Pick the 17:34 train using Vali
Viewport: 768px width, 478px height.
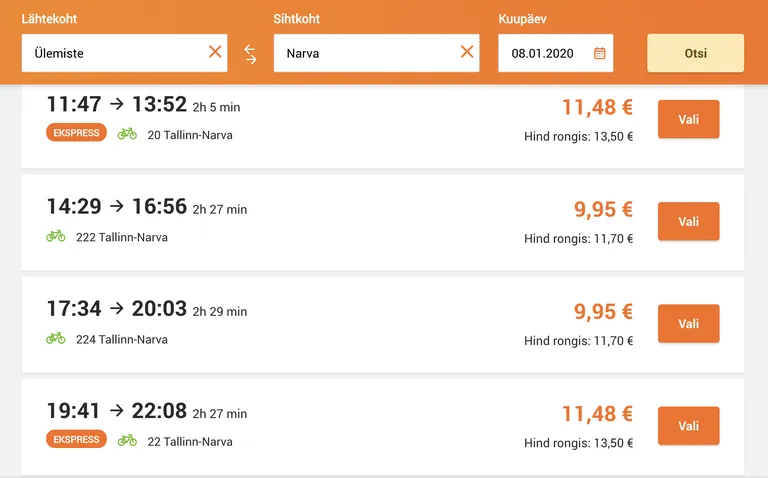[689, 323]
